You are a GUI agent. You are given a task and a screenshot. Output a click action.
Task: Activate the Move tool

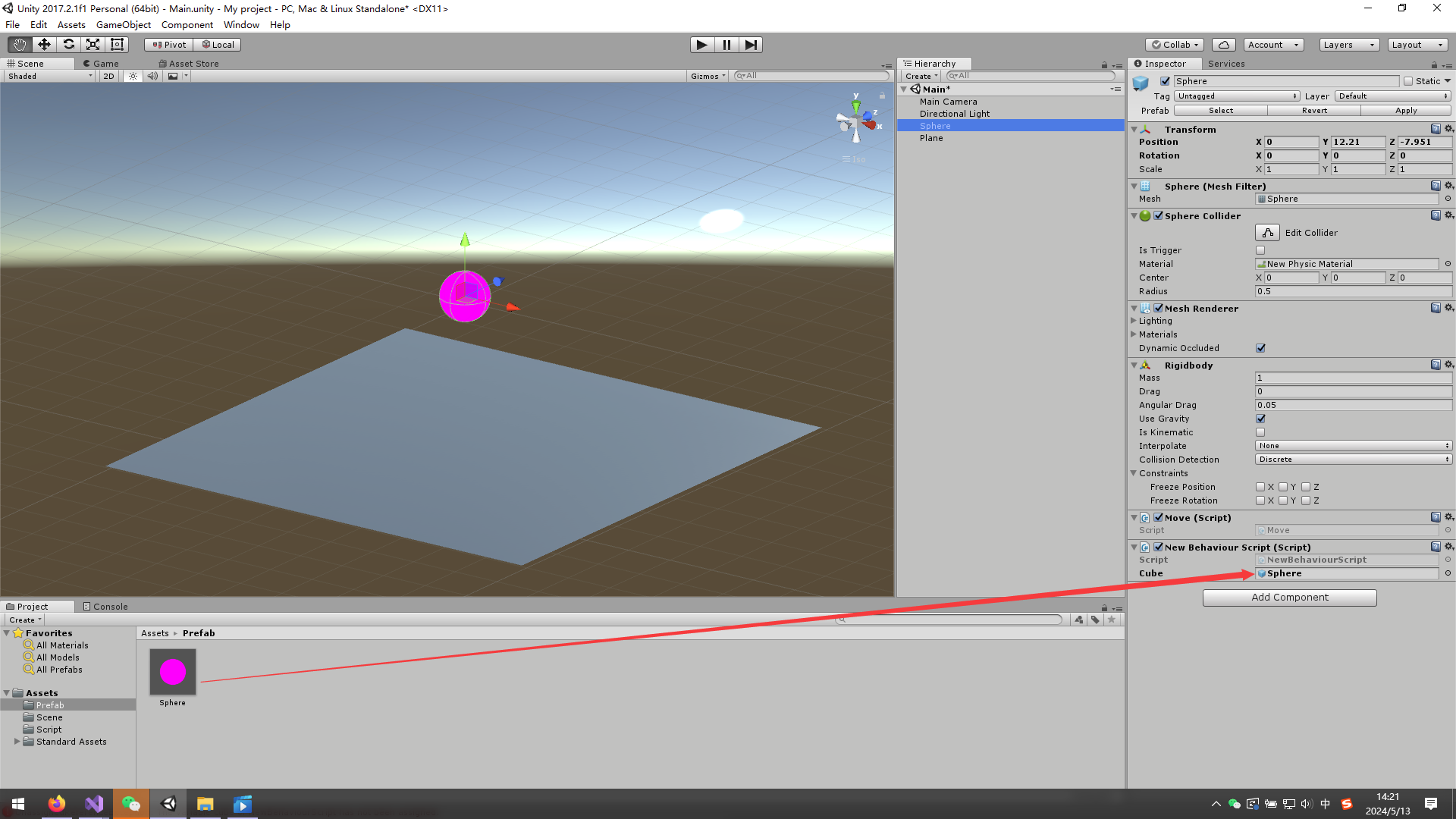43,44
